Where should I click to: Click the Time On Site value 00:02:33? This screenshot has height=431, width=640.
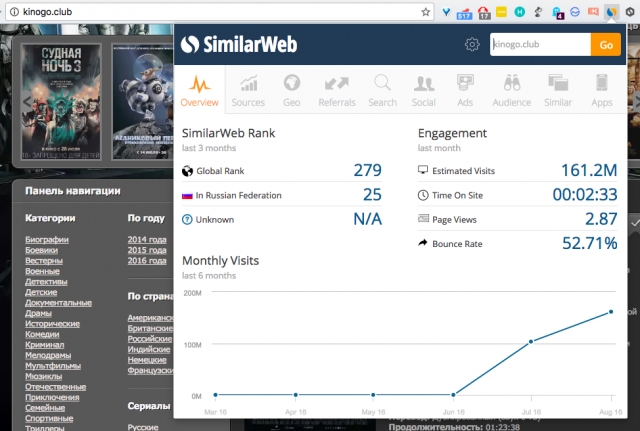coord(585,195)
